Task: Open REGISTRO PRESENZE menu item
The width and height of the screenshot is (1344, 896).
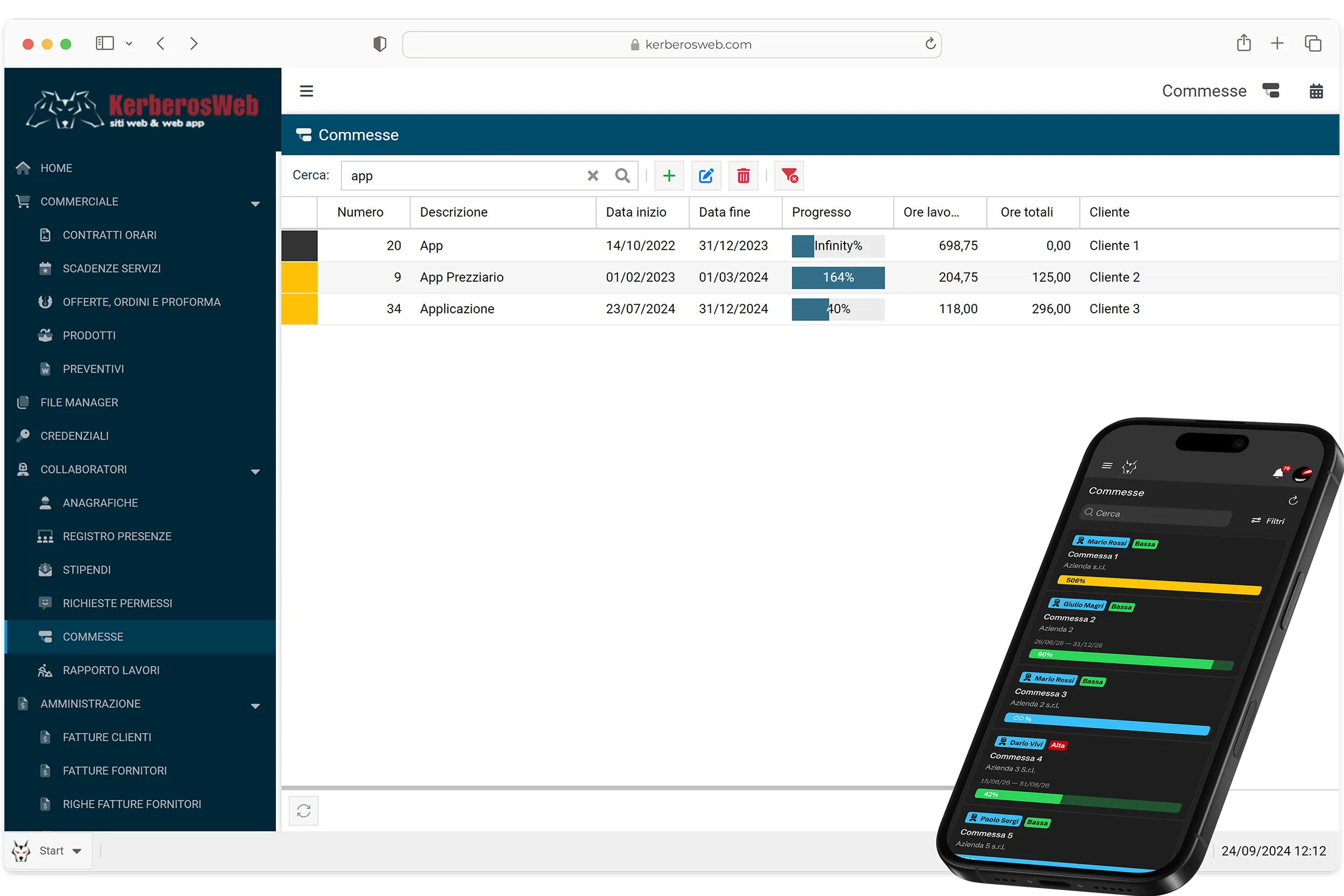Action: tap(140, 536)
